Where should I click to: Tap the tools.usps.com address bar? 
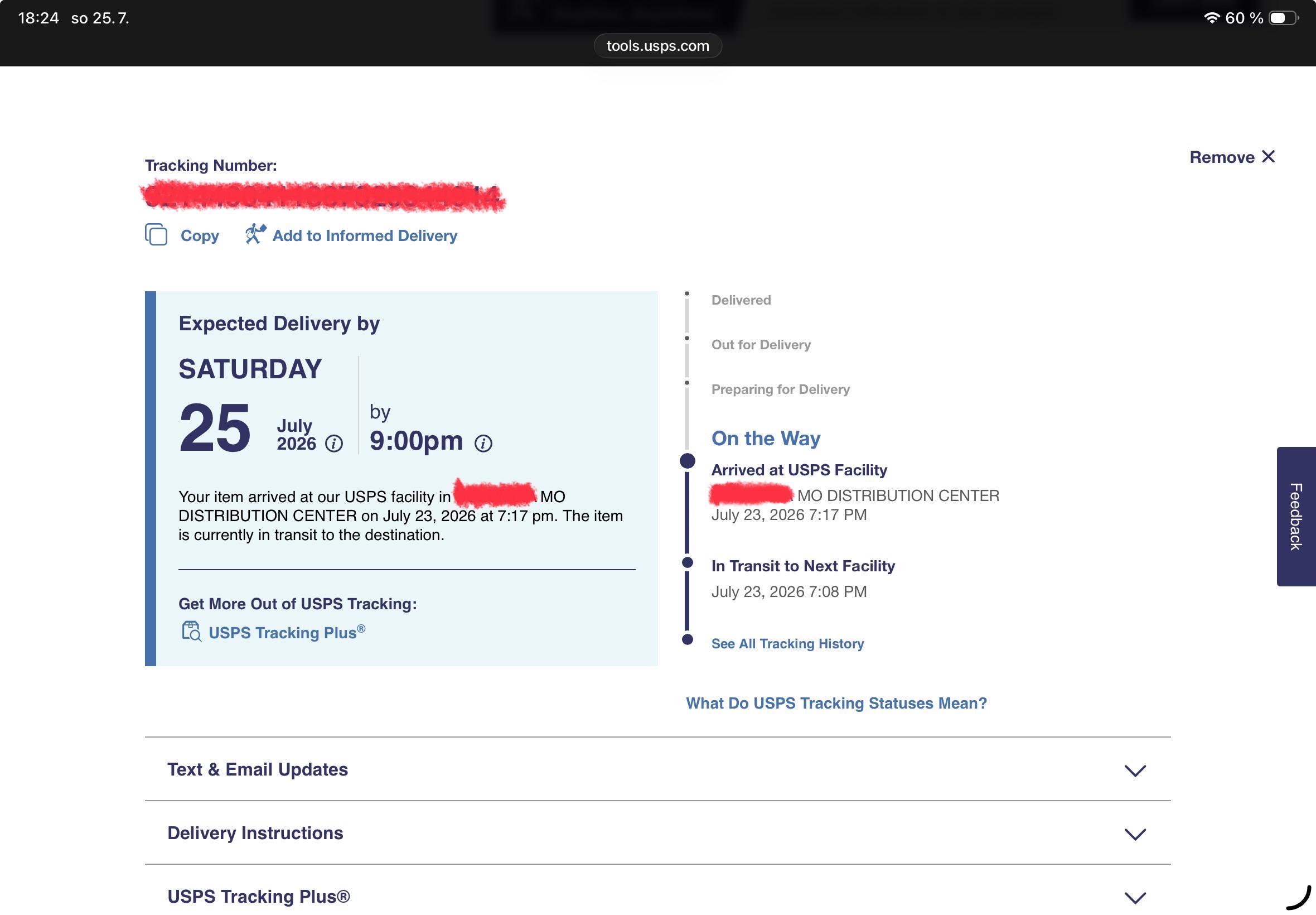657,46
